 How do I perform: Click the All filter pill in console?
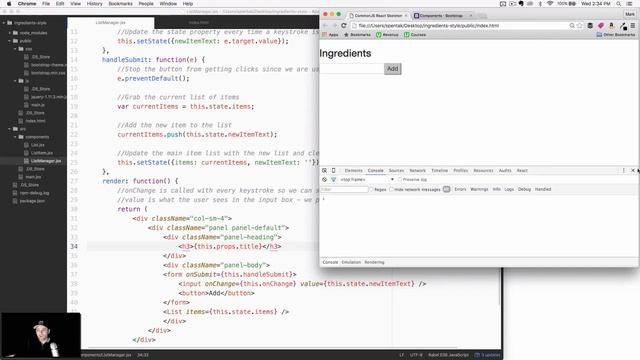click(447, 189)
